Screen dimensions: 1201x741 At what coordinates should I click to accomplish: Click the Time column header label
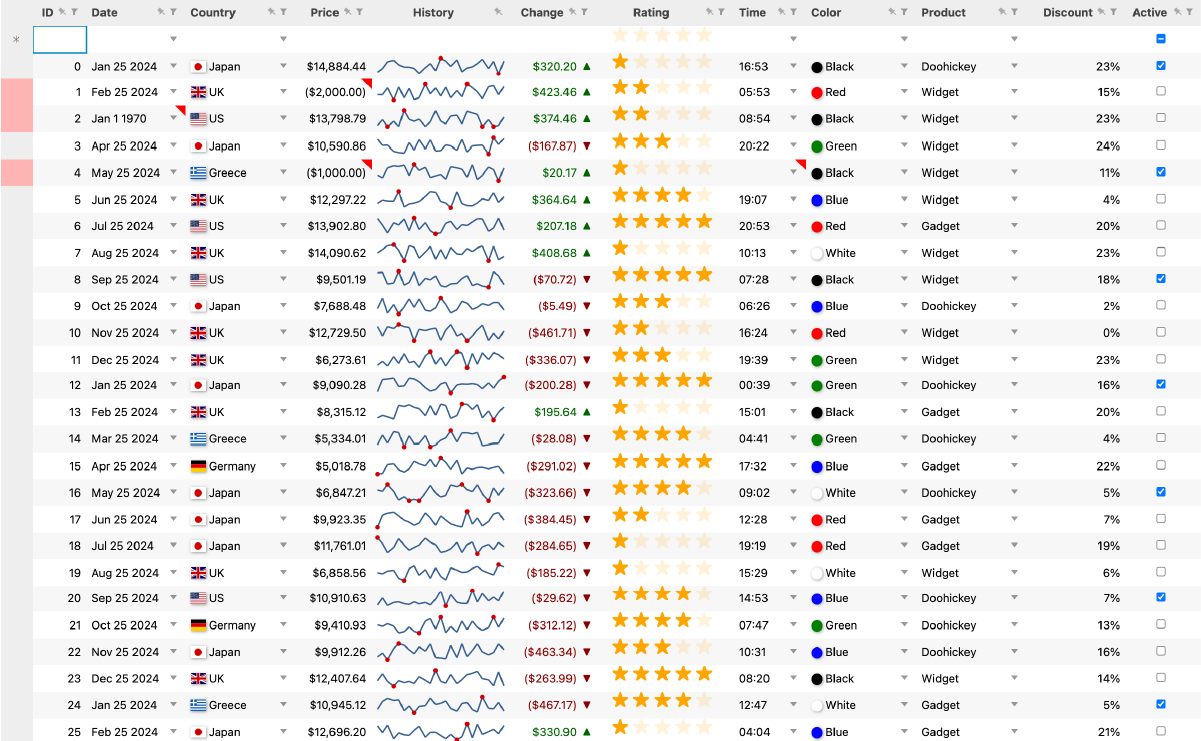752,13
